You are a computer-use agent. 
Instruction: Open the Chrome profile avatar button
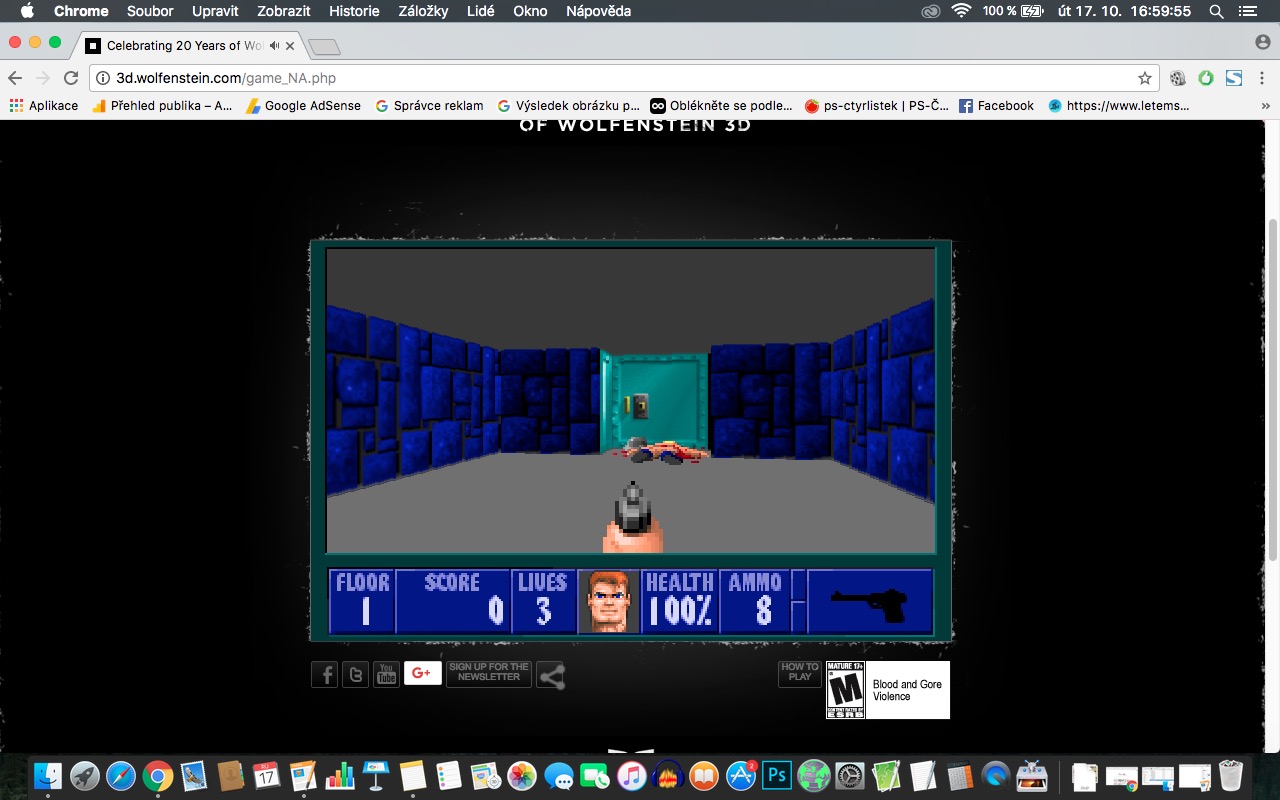click(x=1262, y=42)
